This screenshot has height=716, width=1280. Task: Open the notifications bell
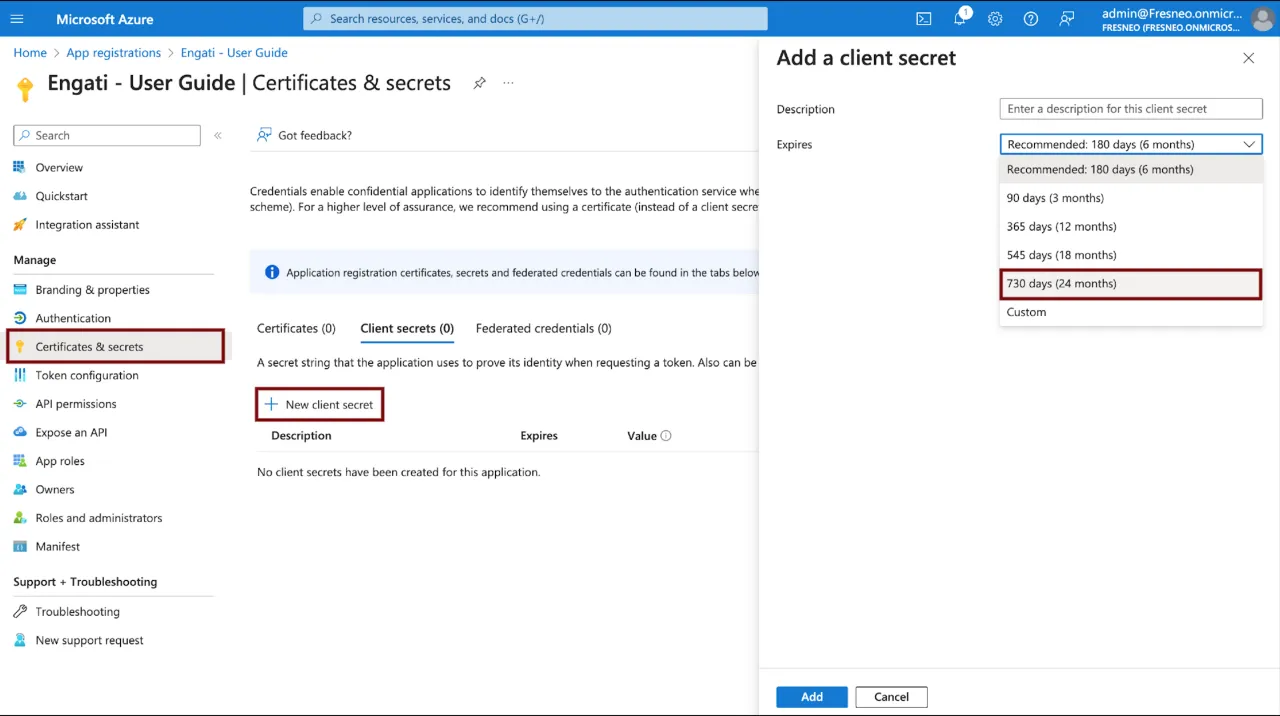pyautogui.click(x=959, y=19)
